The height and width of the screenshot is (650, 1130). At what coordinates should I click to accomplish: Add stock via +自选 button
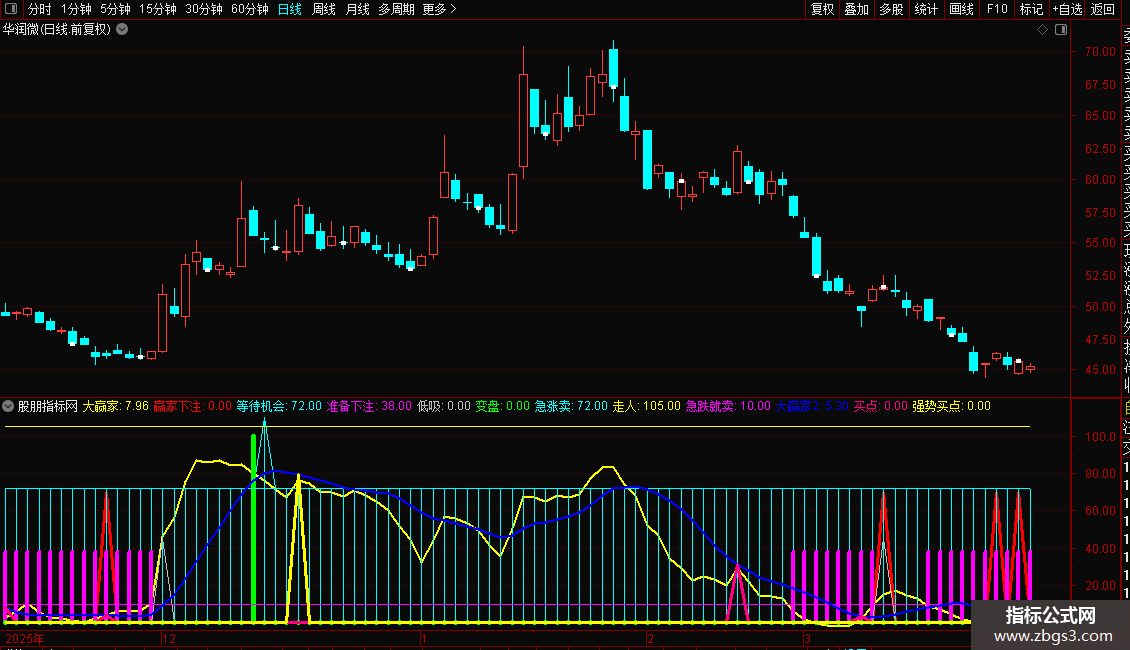[x=1067, y=9]
